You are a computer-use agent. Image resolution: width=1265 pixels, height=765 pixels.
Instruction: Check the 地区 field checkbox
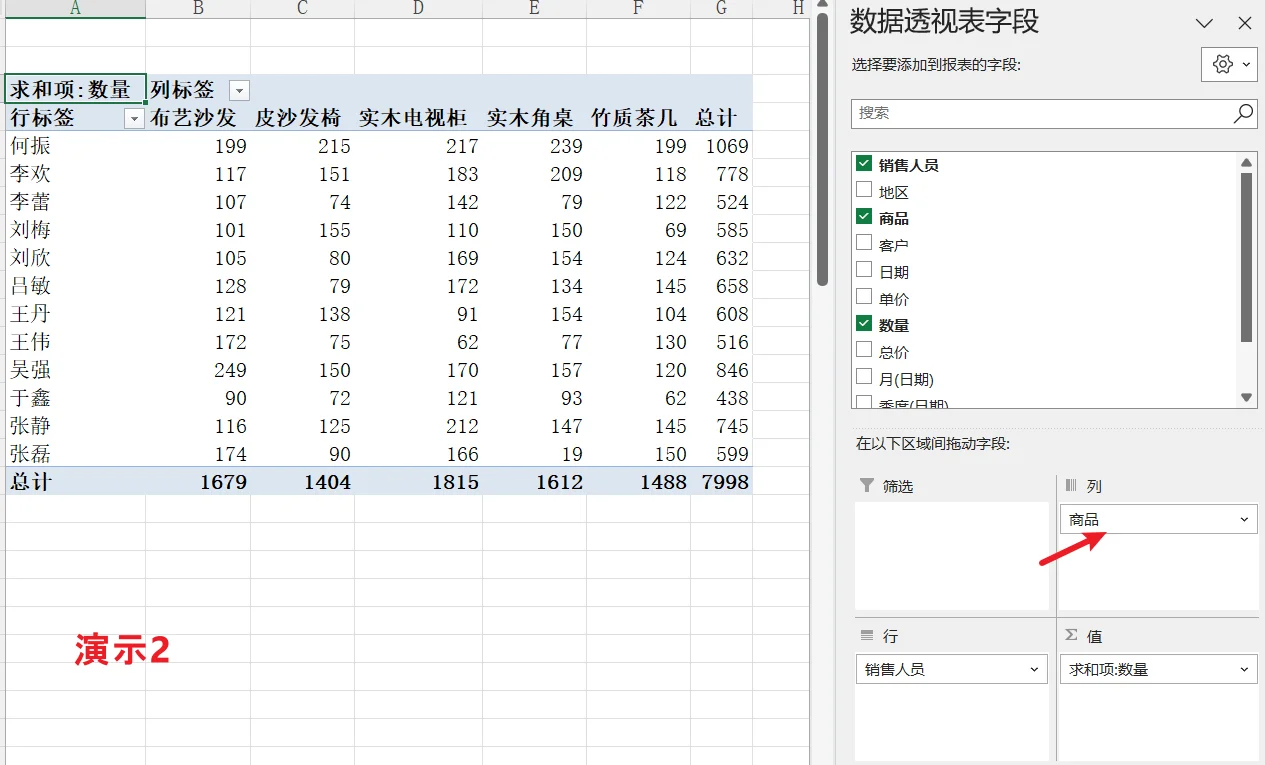coord(864,190)
